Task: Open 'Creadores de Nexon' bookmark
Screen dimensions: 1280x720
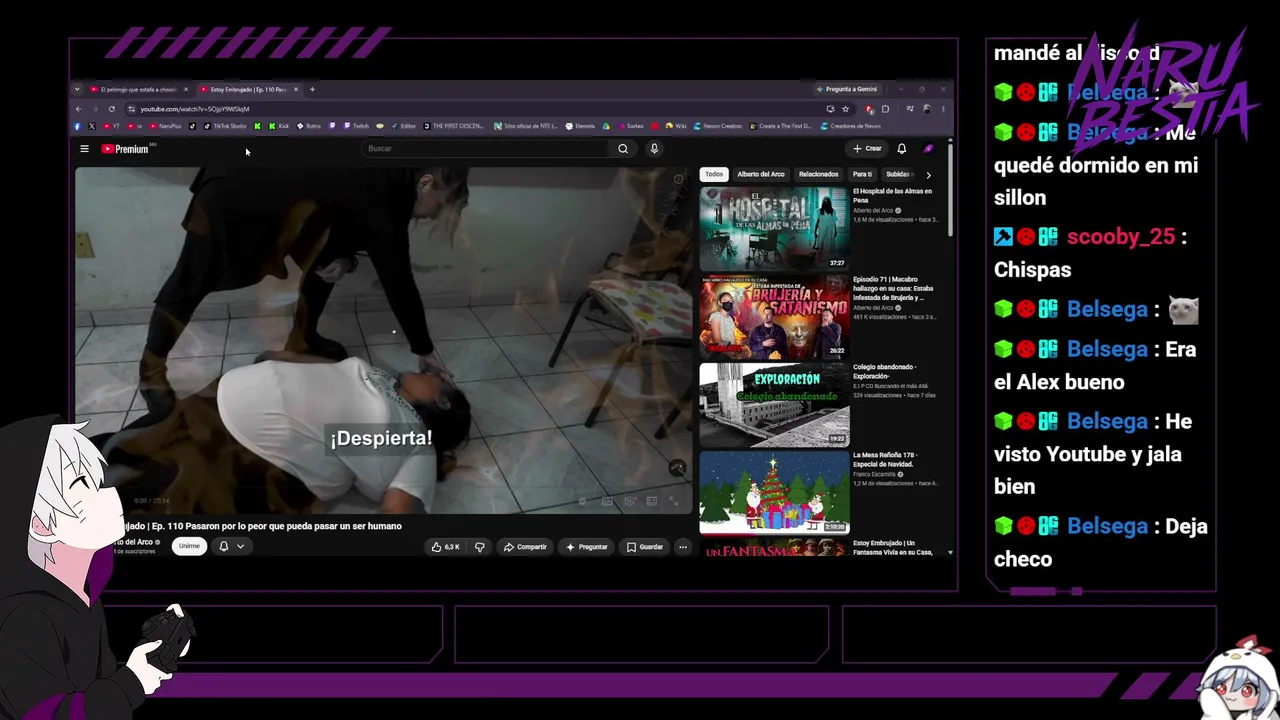Action: [x=850, y=126]
